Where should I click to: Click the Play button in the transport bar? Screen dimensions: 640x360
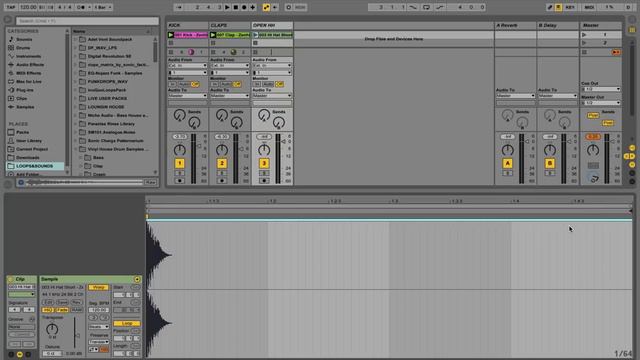click(x=227, y=7)
